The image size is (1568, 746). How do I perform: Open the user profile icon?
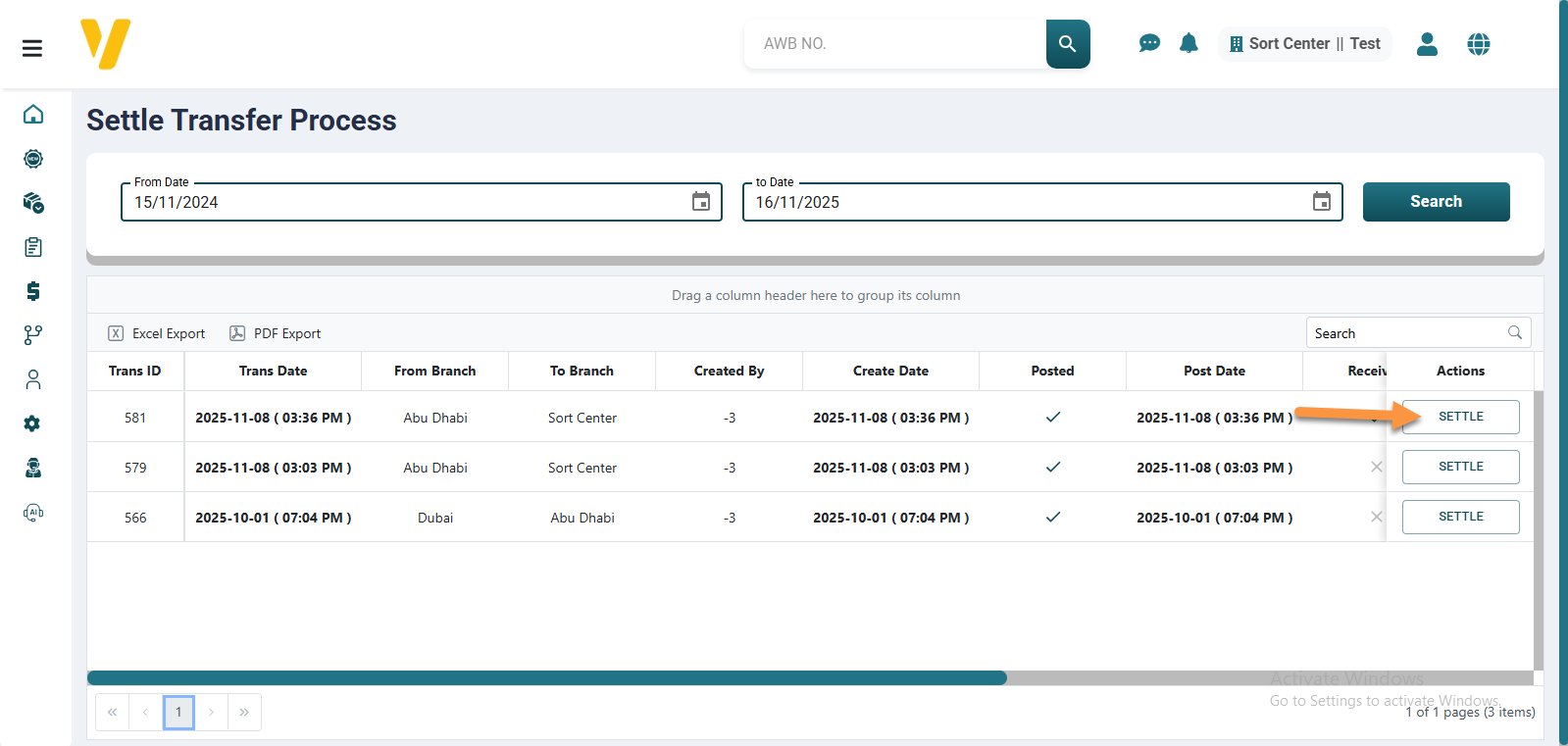(x=1427, y=44)
